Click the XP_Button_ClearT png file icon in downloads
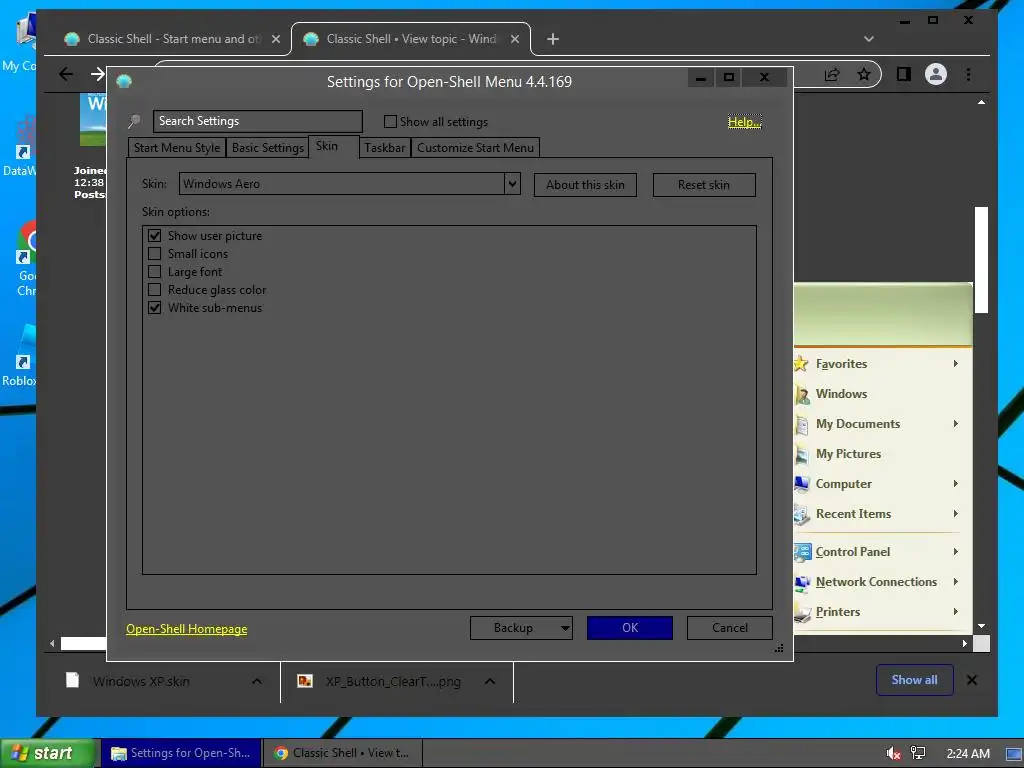Viewport: 1024px width, 768px height. pos(304,681)
